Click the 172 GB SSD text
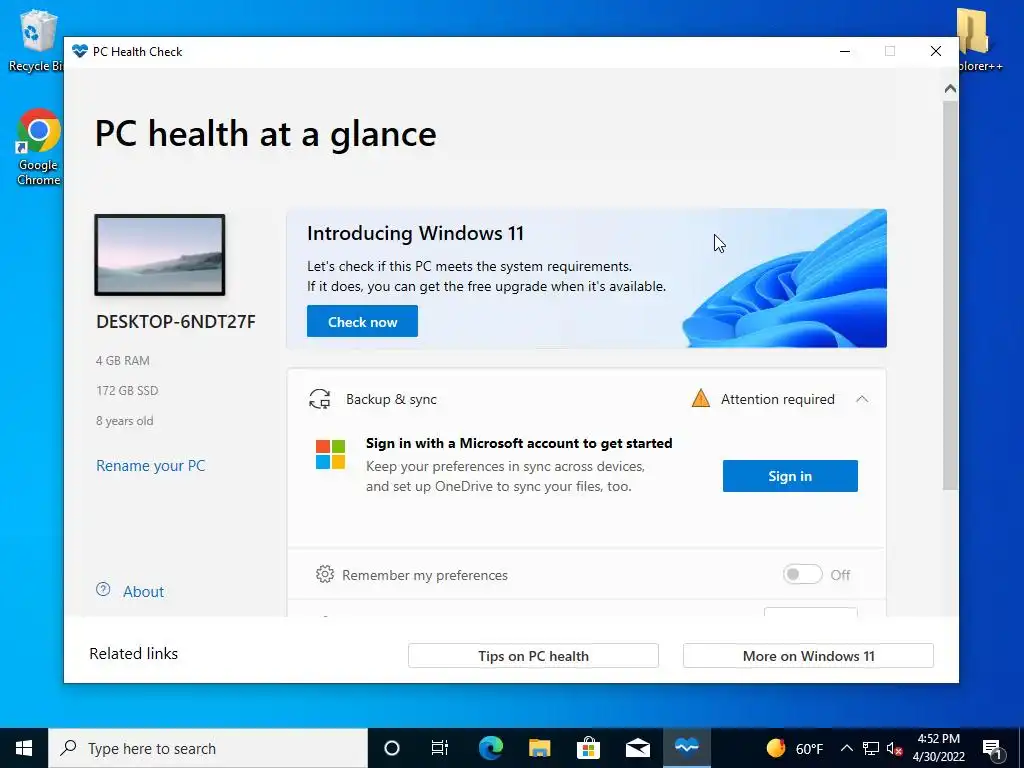 coord(127,391)
